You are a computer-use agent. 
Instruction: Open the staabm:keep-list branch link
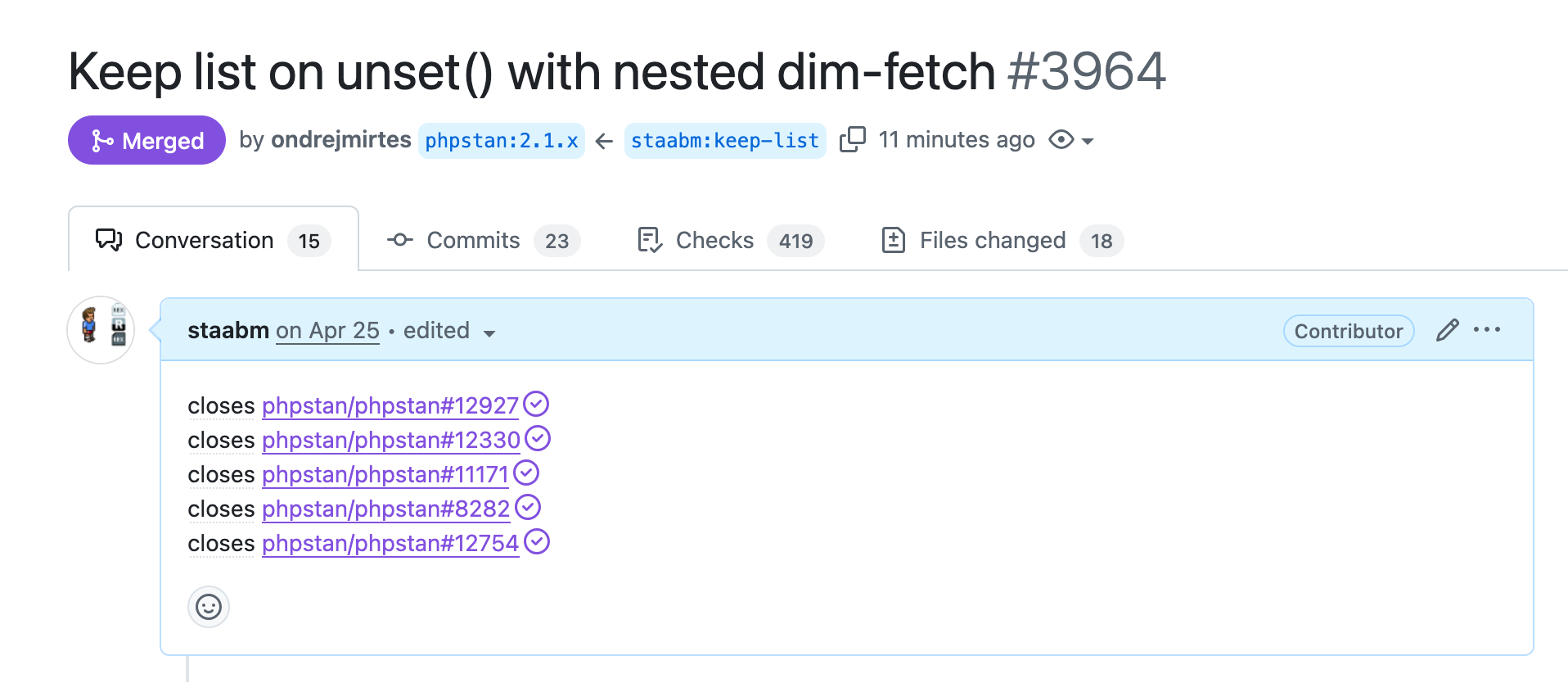coord(725,141)
